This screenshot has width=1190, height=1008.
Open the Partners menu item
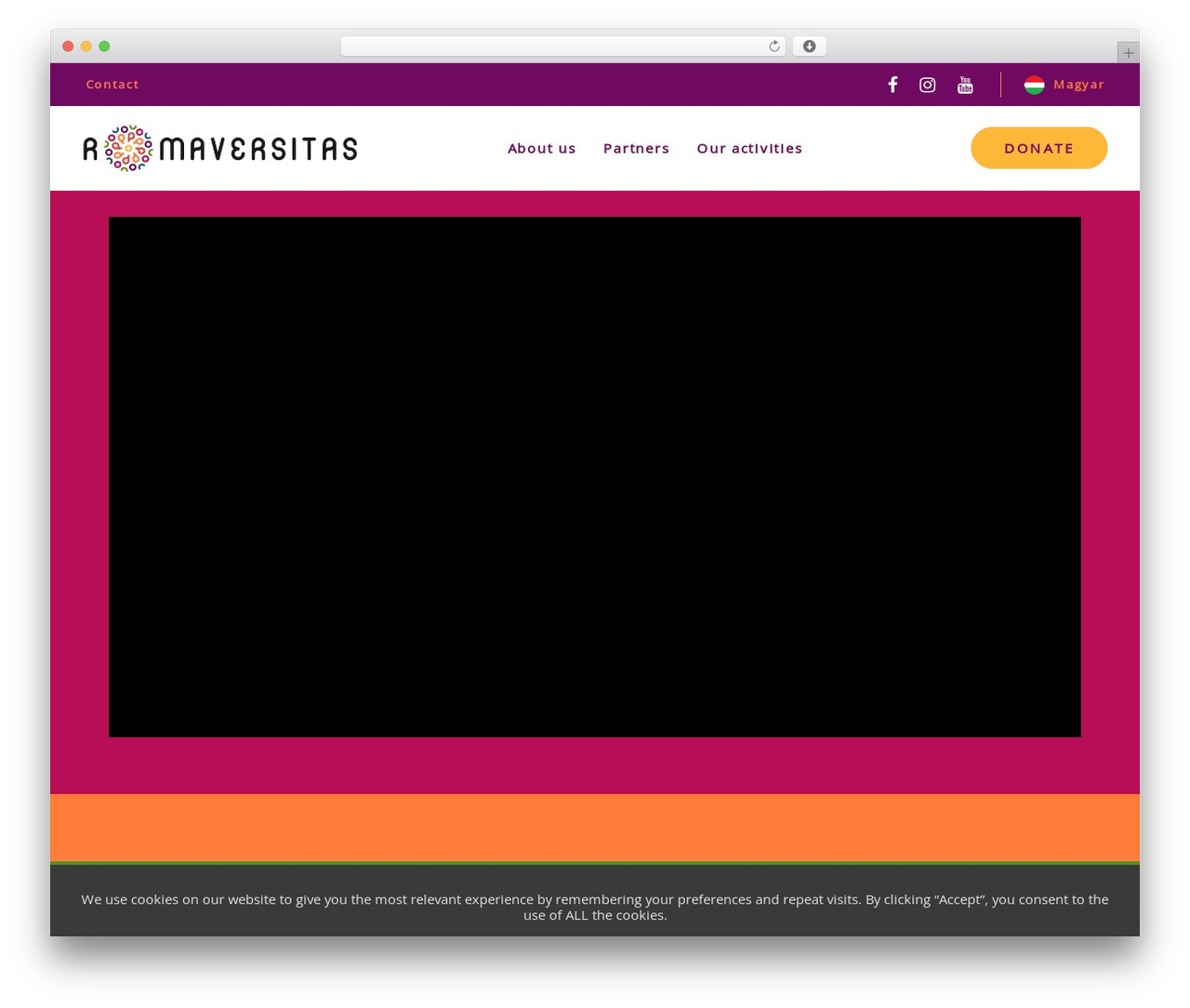coord(636,148)
